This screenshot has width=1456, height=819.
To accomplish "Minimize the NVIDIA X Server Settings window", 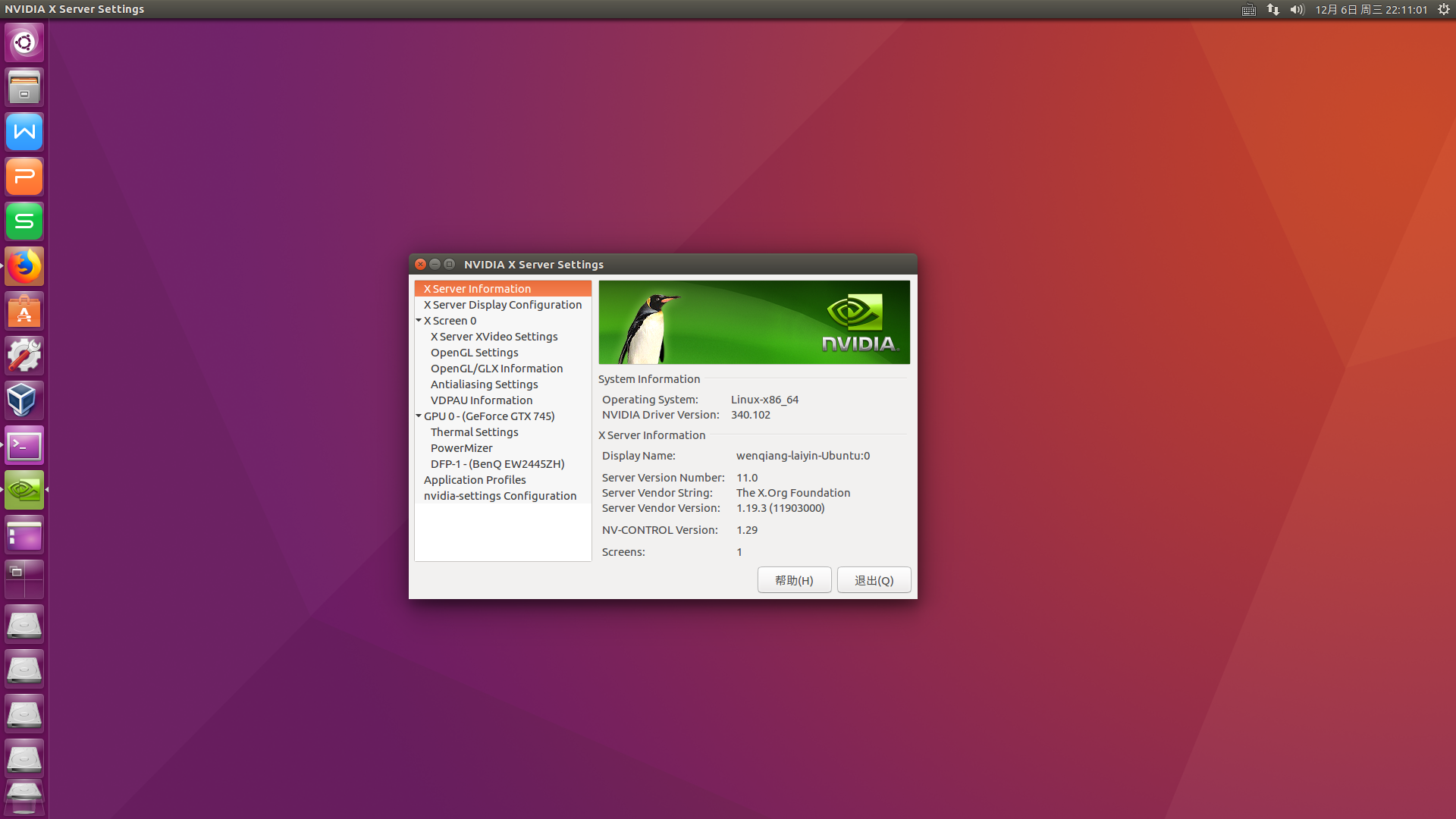I will pyautogui.click(x=435, y=264).
